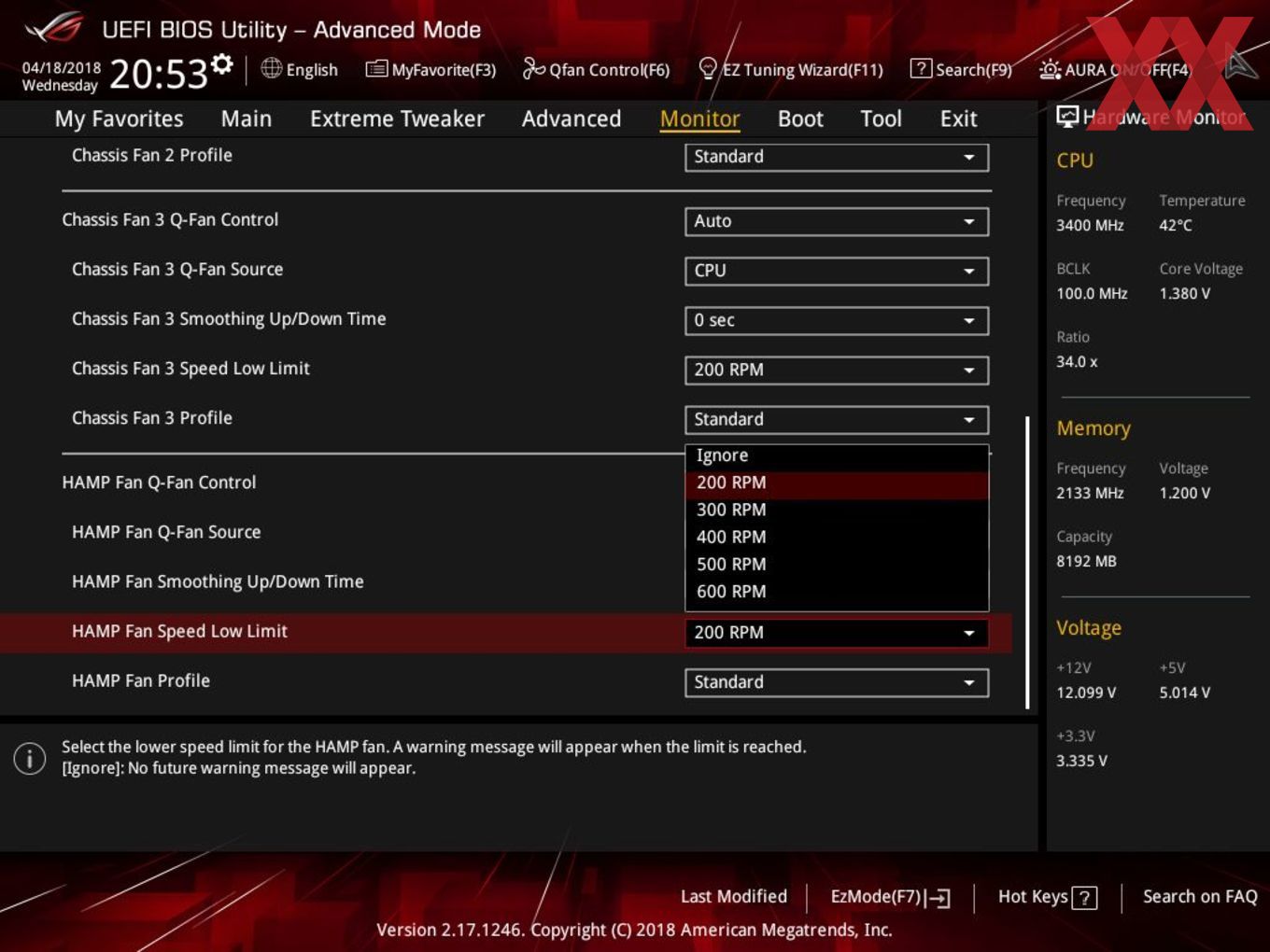
Task: Go to the Advanced tab
Action: pyautogui.click(x=571, y=119)
